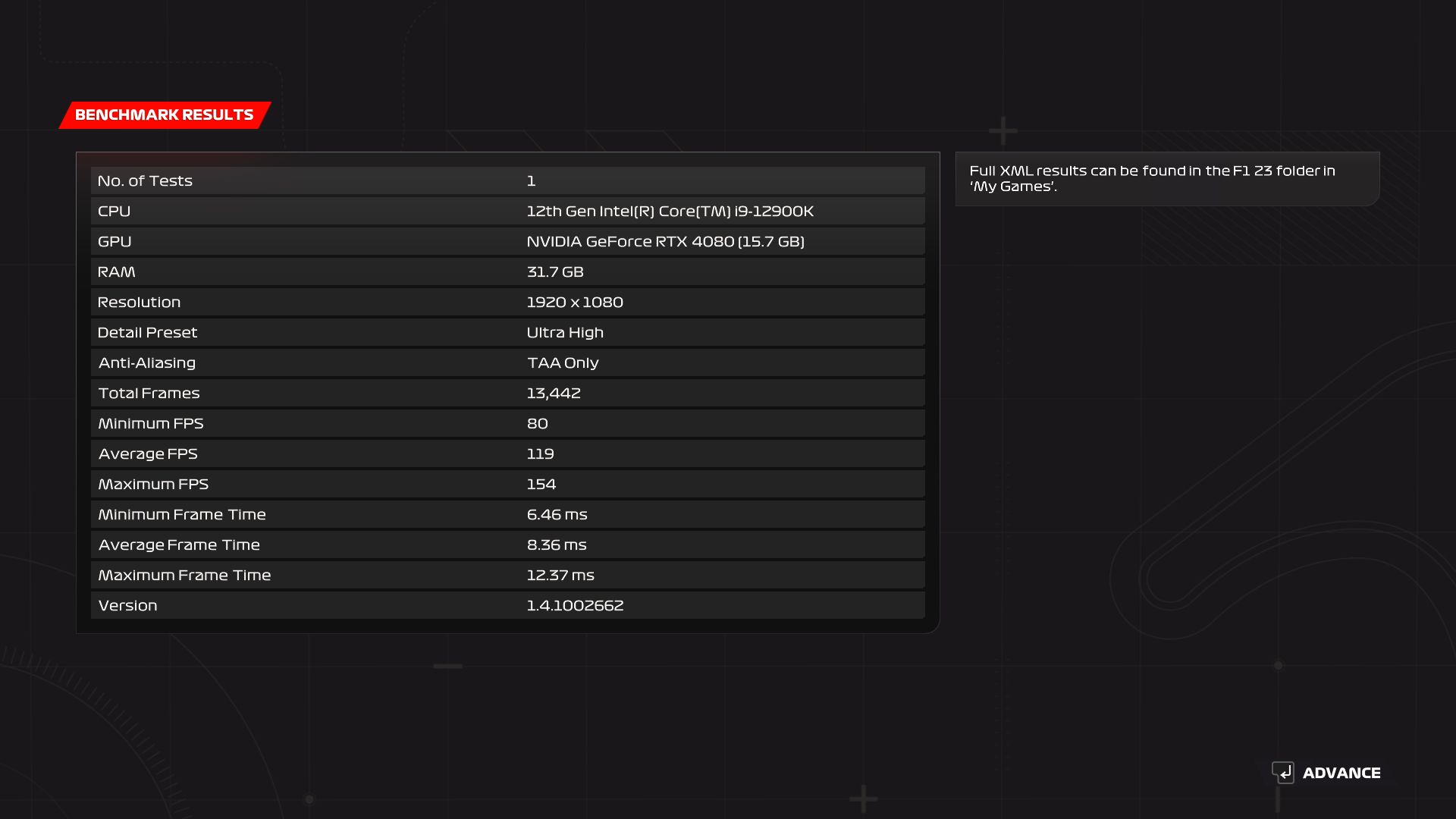
Task: Click the Version row label
Action: 127,605
